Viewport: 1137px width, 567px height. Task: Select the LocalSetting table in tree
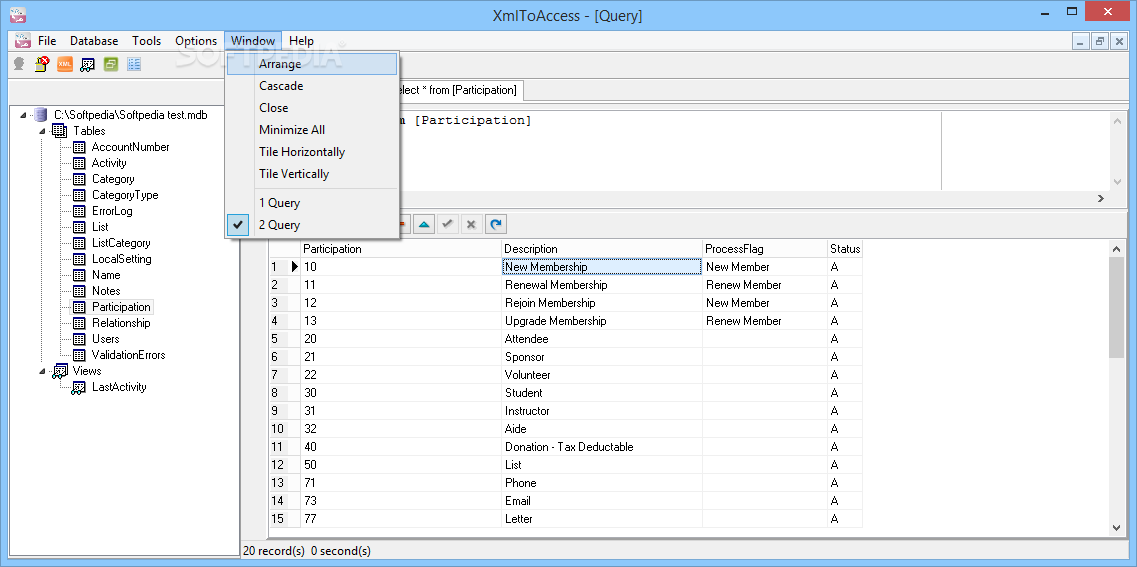click(x=121, y=259)
